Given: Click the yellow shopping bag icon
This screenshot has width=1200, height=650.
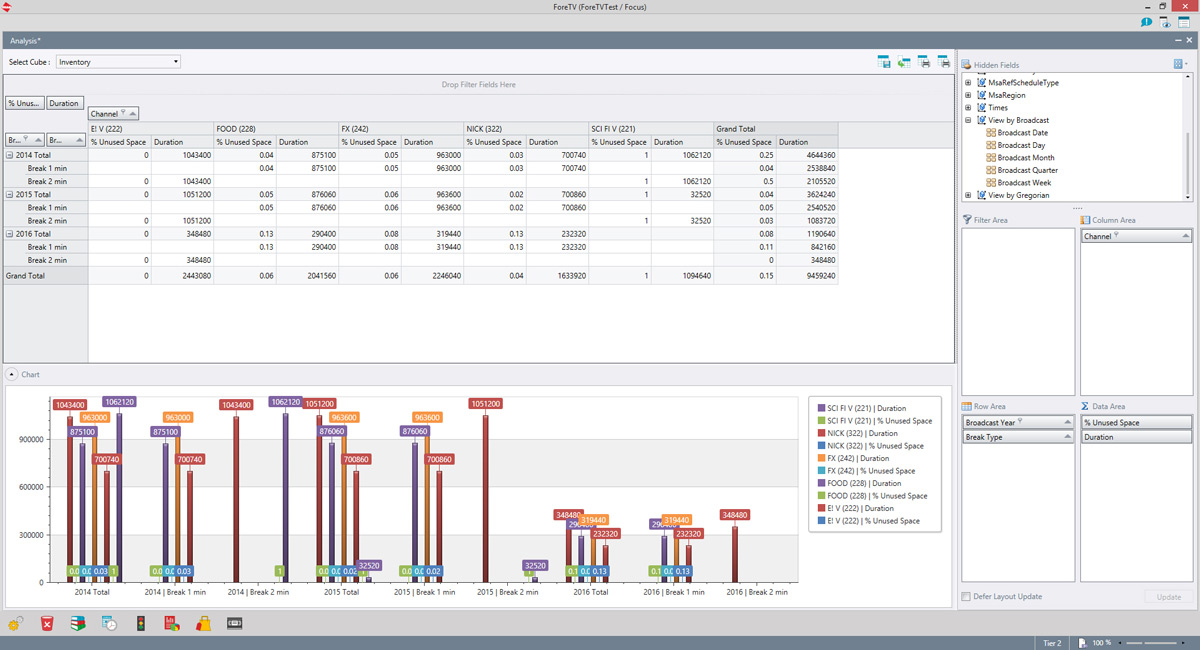Looking at the screenshot, I should click(x=203, y=623).
